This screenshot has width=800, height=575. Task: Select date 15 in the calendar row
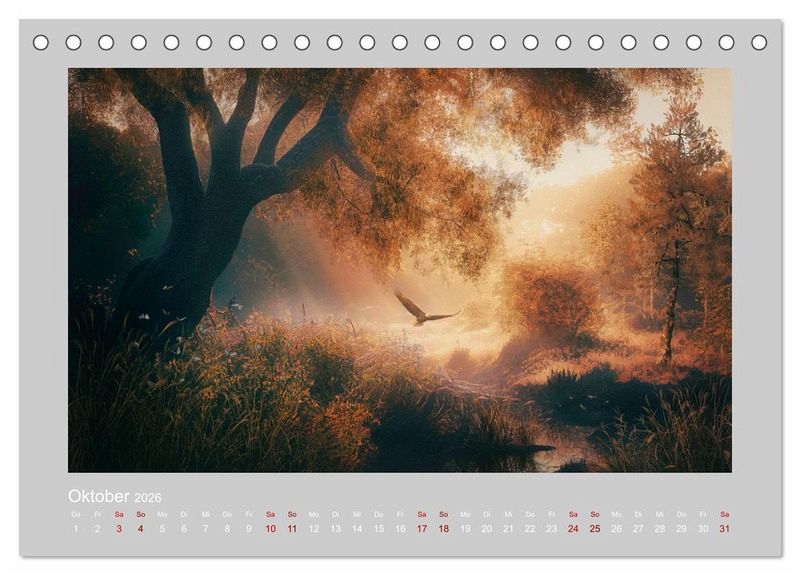tap(379, 529)
